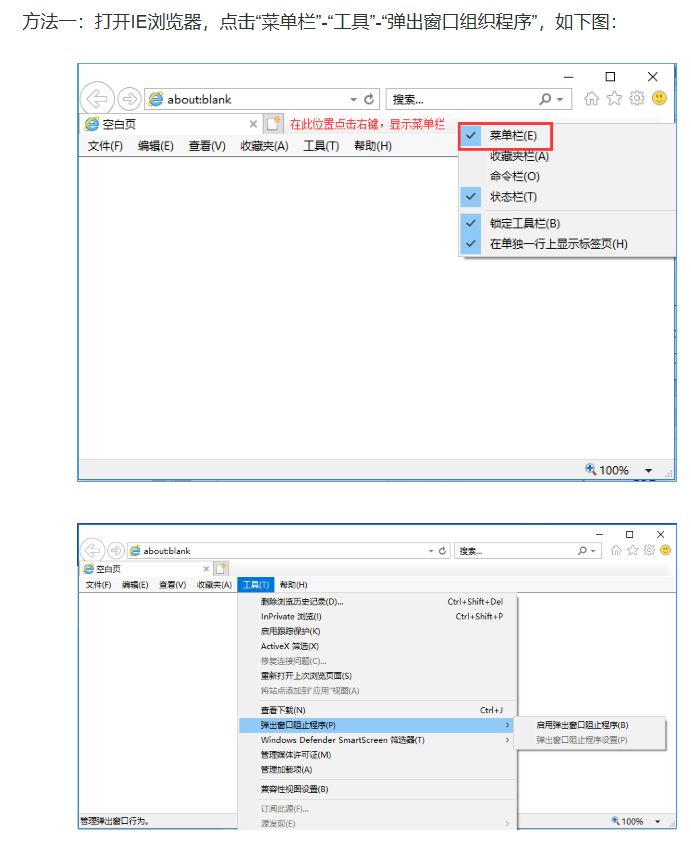Click search magnifier in the upper IE window
The height and width of the screenshot is (856, 691).
tap(545, 99)
